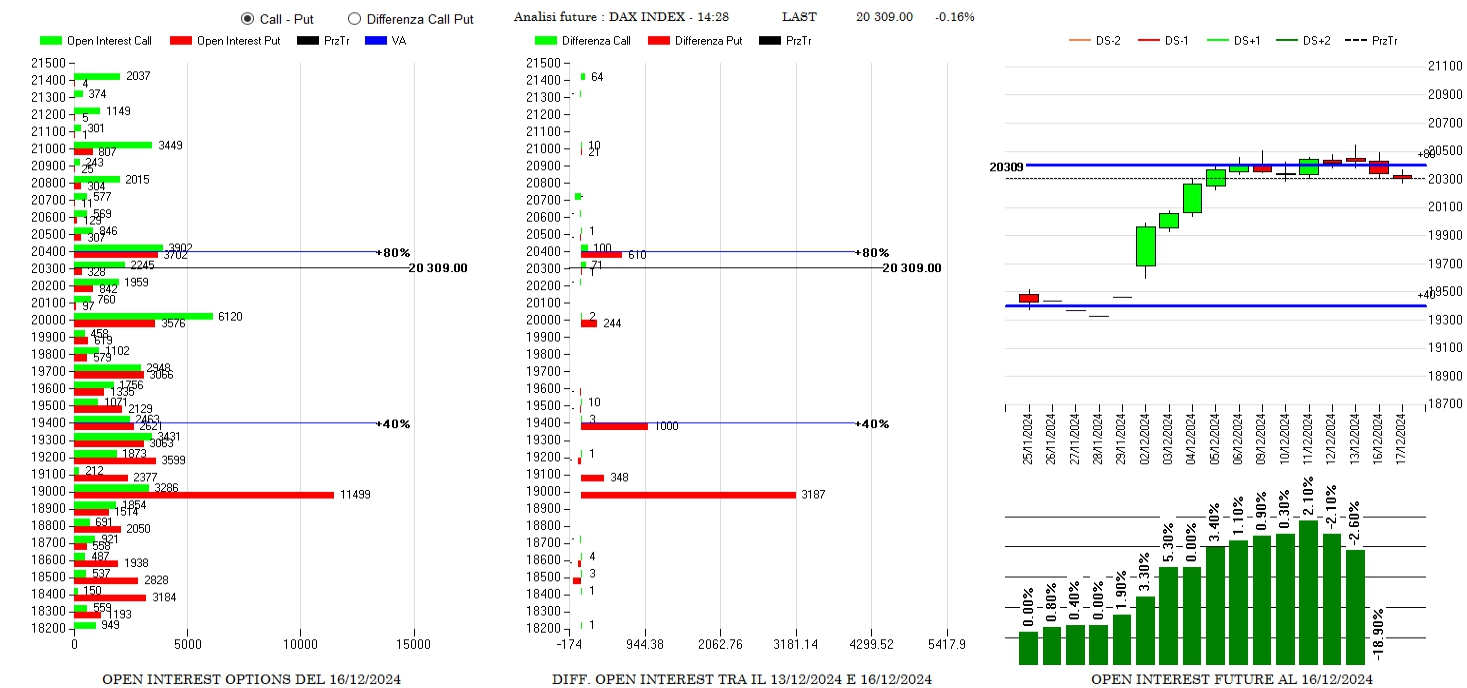Click the DS-1 legend line marker
The height and width of the screenshot is (688, 1467).
click(1149, 41)
